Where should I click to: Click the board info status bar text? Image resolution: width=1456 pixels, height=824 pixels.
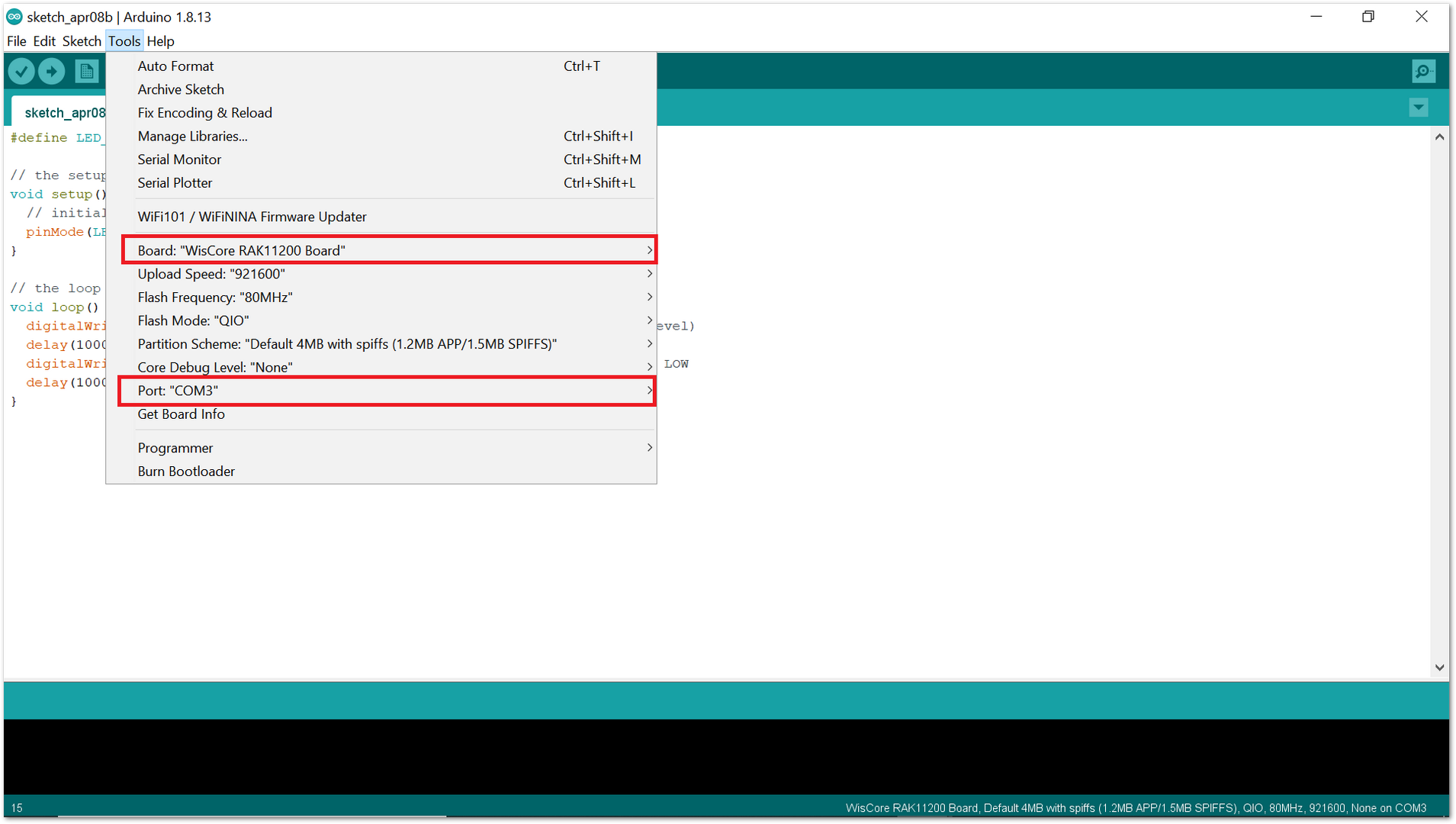1136,808
